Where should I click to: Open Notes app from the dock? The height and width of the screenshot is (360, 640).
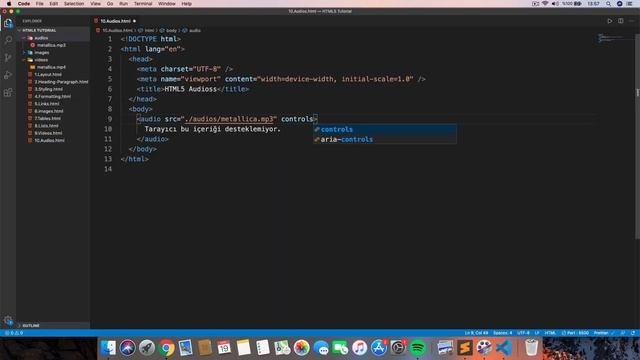point(243,348)
